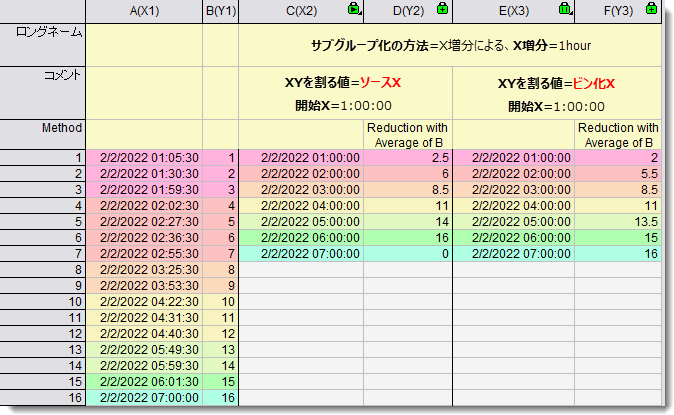Click the green lock icon on column F(Y3)

point(652,9)
